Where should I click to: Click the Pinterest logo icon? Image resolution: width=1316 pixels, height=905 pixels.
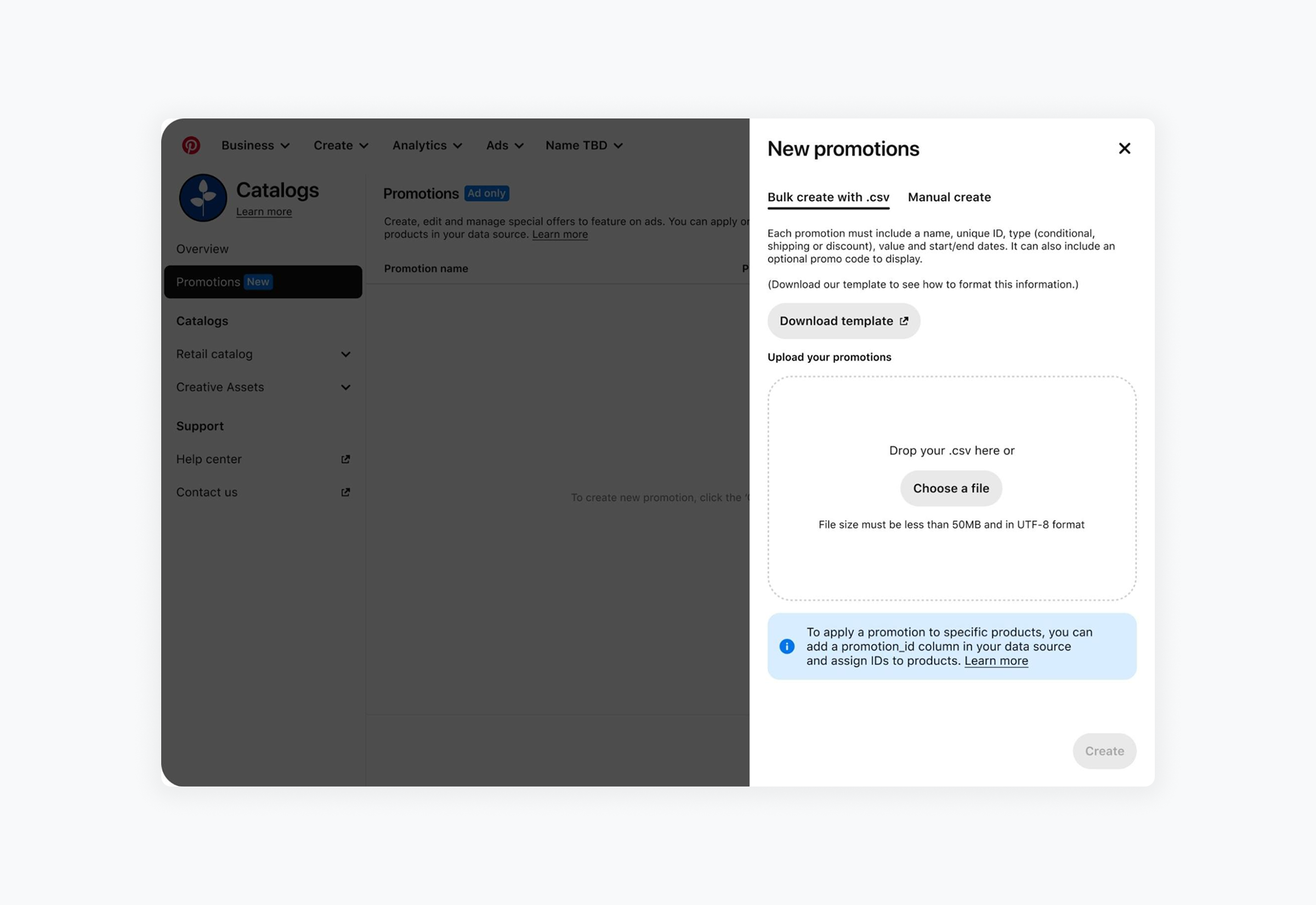pyautogui.click(x=191, y=145)
